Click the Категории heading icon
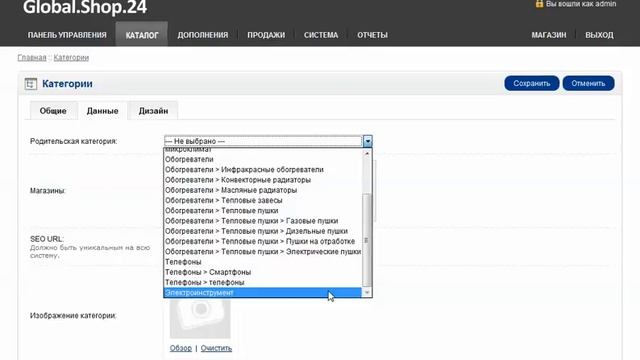The height and width of the screenshot is (360, 640). point(31,84)
